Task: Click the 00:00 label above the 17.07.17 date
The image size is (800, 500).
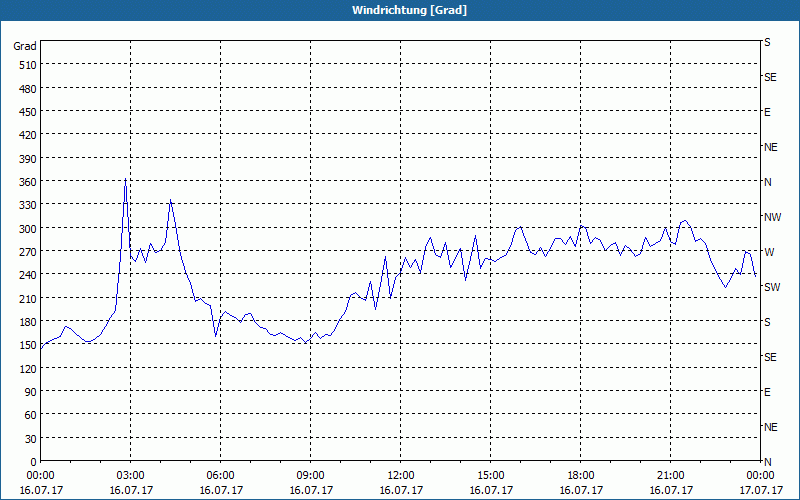Action: pos(761,476)
